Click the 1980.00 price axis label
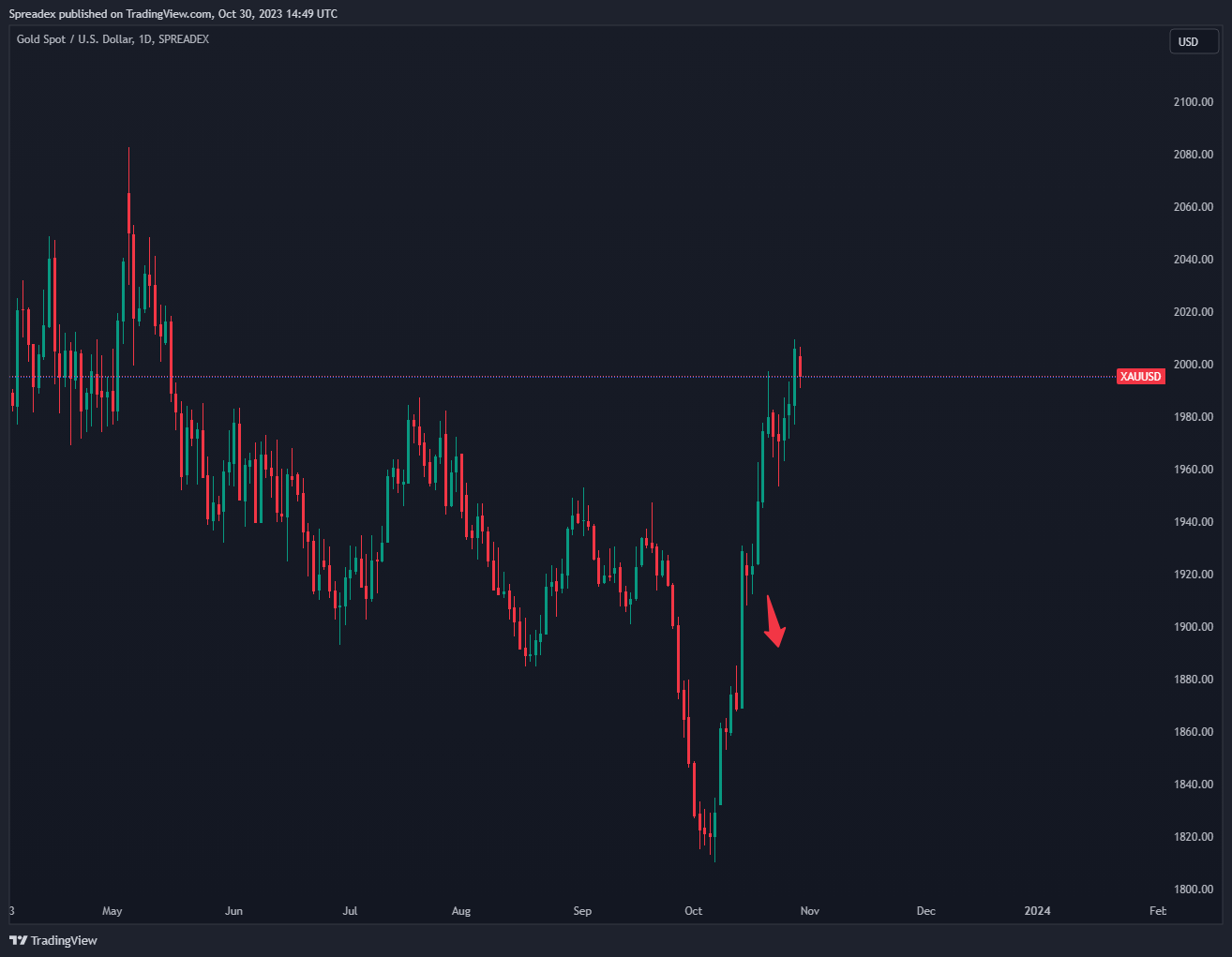The width and height of the screenshot is (1232, 957). (x=1193, y=416)
